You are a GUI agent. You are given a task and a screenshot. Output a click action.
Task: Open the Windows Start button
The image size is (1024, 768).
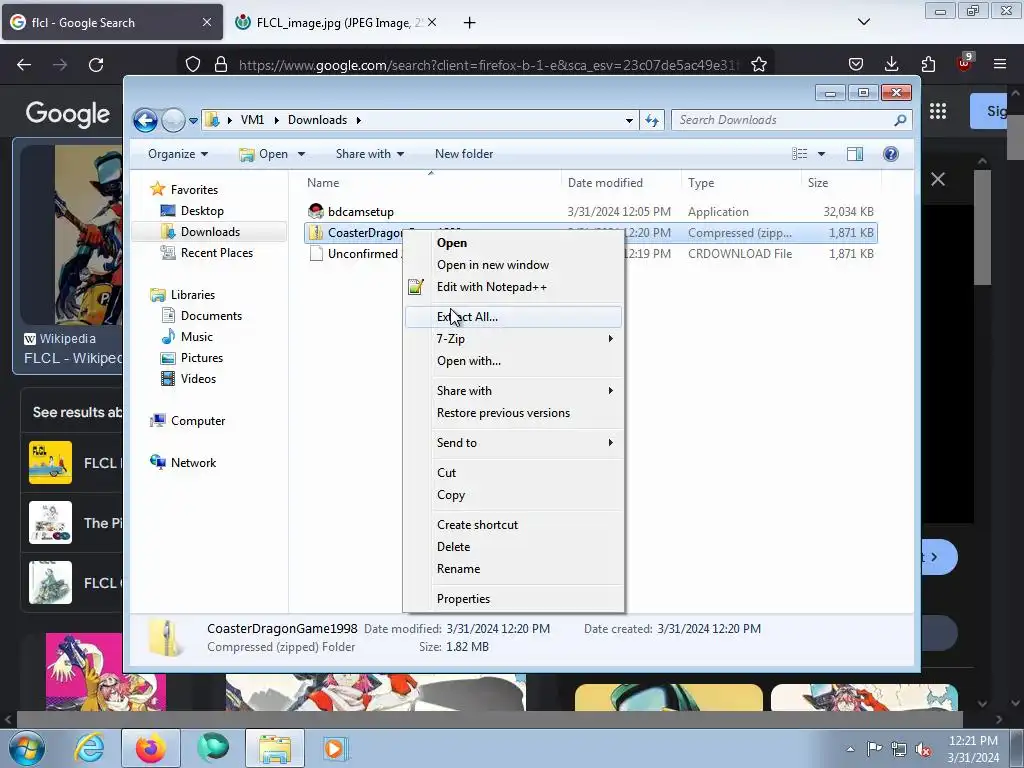pyautogui.click(x=26, y=748)
